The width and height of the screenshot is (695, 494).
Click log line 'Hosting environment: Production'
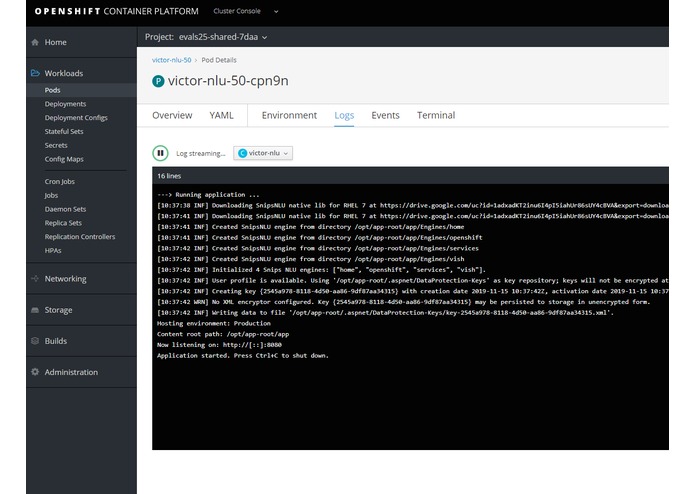coord(214,323)
